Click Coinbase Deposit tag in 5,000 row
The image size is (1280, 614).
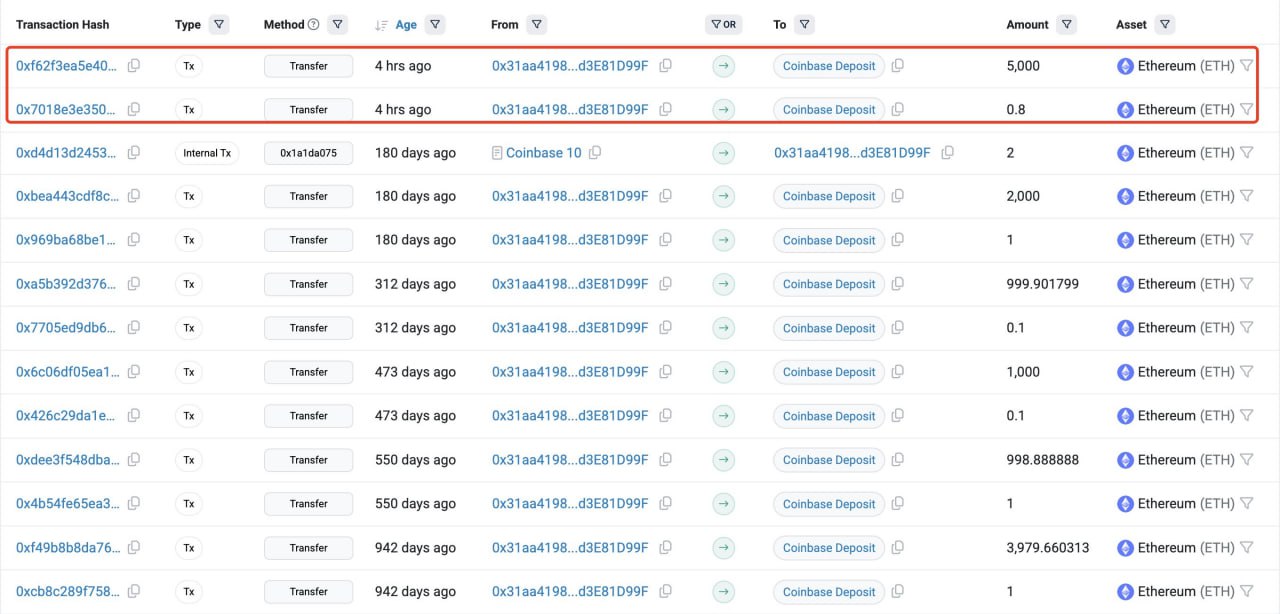829,66
